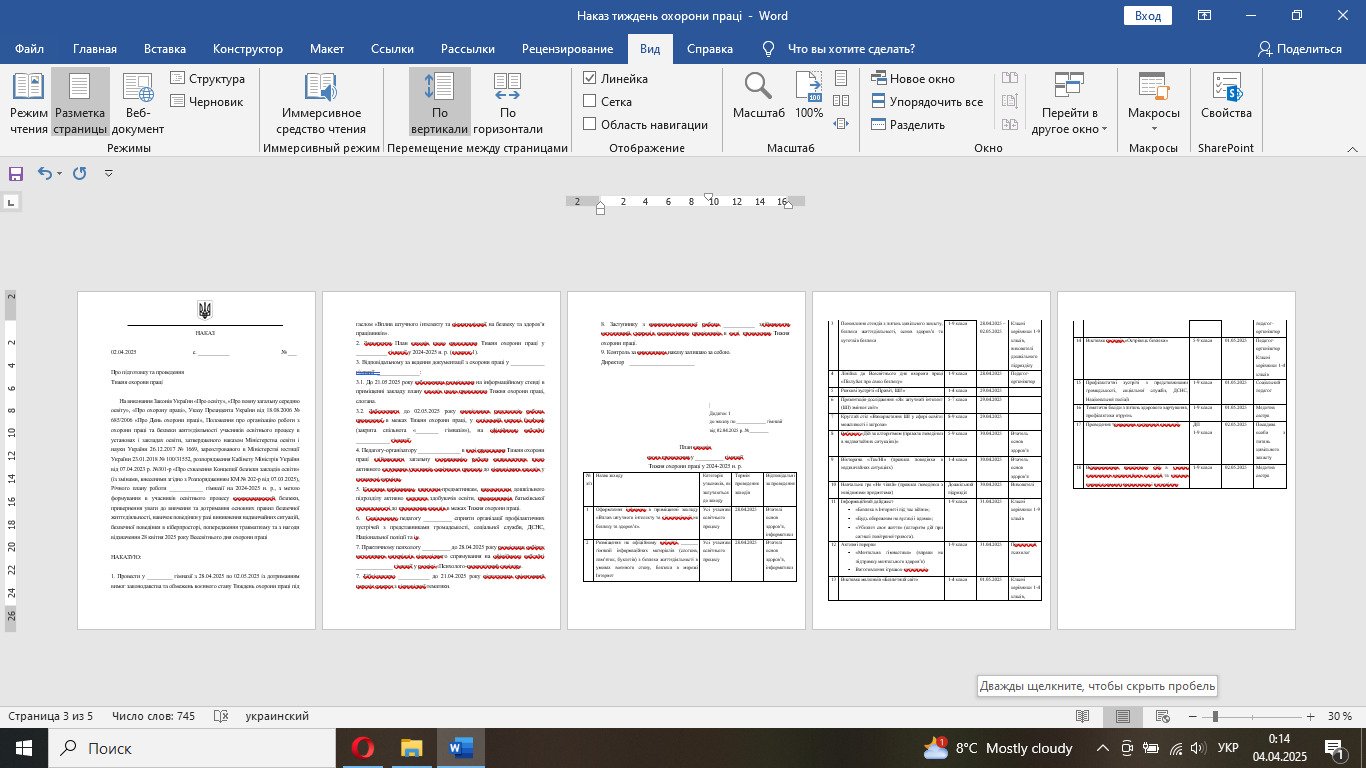Click the Share (Поделиться) button
The height and width of the screenshot is (768, 1366).
tap(1299, 48)
